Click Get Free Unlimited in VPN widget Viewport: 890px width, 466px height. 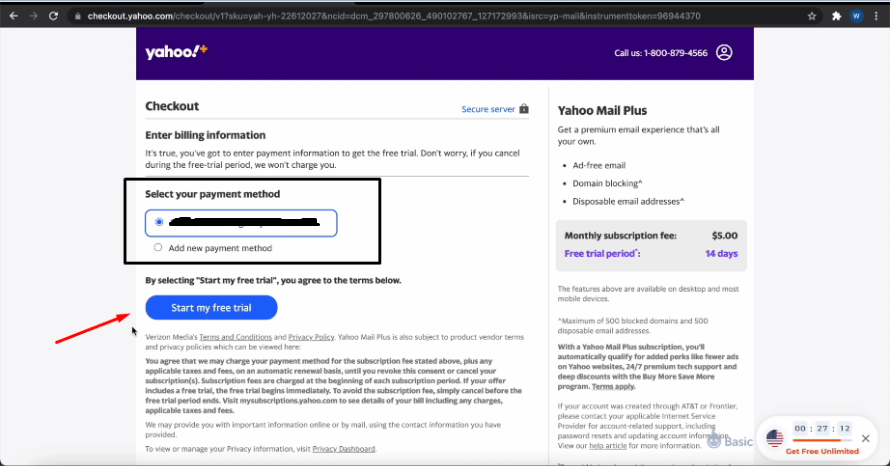pos(822,451)
